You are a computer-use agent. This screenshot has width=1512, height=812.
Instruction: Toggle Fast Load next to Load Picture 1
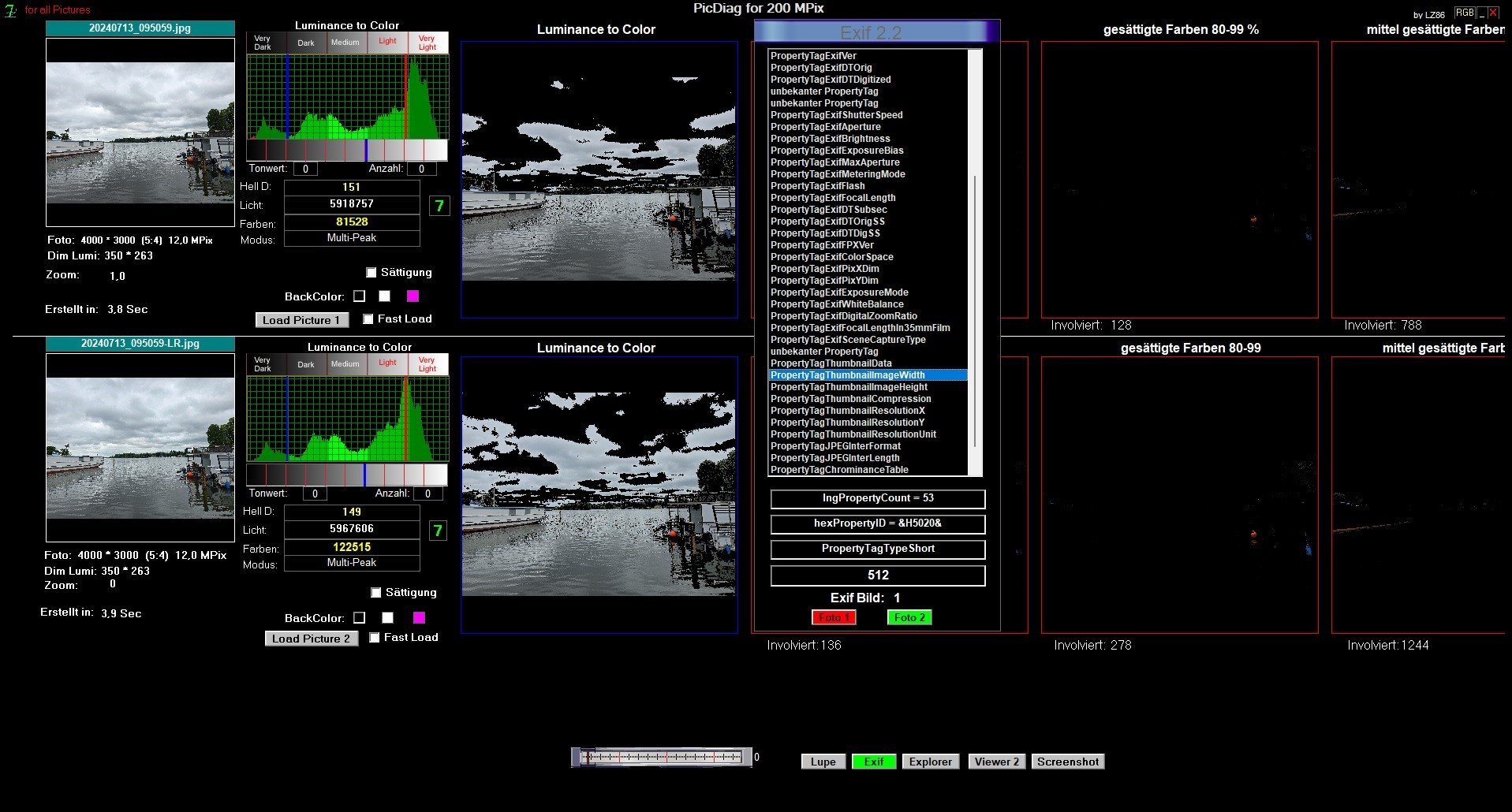pyautogui.click(x=368, y=319)
